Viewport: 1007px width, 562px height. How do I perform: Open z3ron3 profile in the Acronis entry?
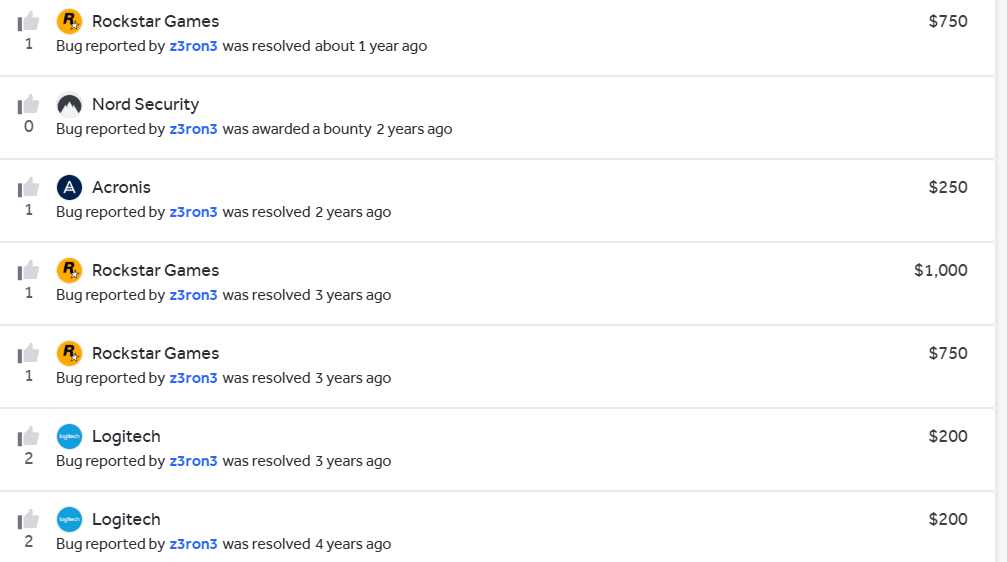coord(193,212)
